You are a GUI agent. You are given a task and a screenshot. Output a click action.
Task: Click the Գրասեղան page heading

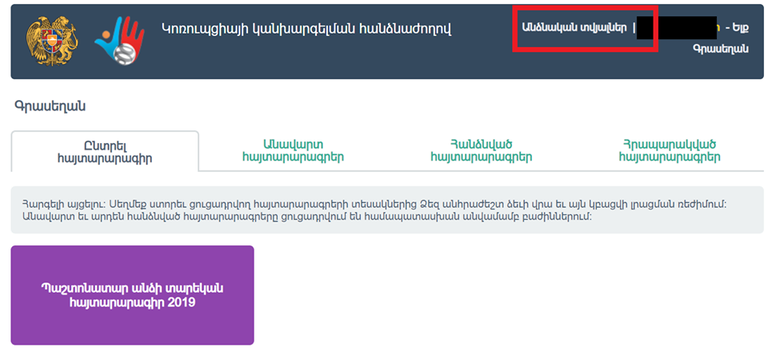pos(50,106)
